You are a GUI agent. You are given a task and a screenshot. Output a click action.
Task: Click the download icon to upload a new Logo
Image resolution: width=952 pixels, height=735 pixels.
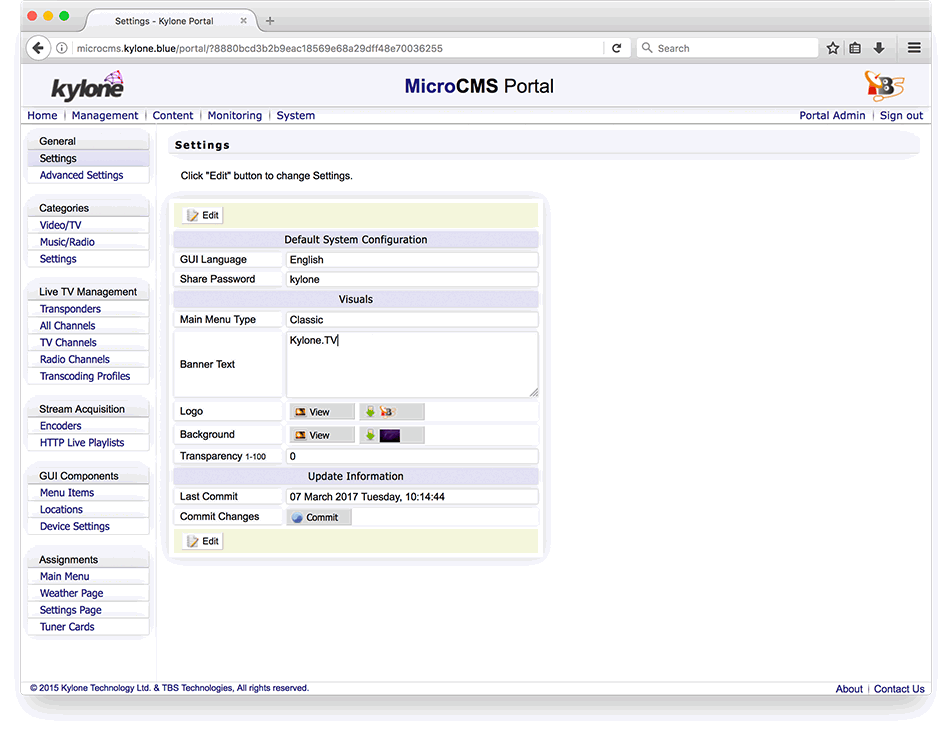(x=369, y=412)
